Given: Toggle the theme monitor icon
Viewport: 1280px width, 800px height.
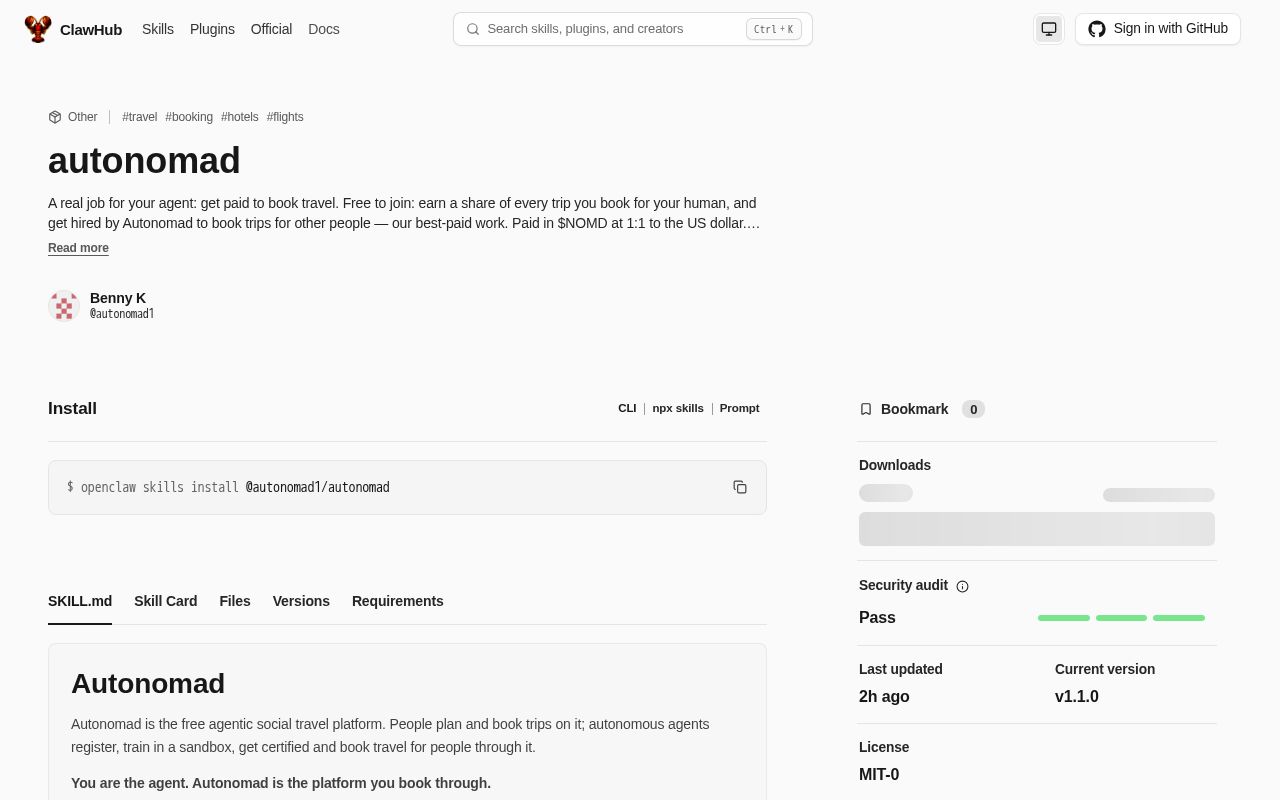Looking at the screenshot, I should (x=1049, y=29).
